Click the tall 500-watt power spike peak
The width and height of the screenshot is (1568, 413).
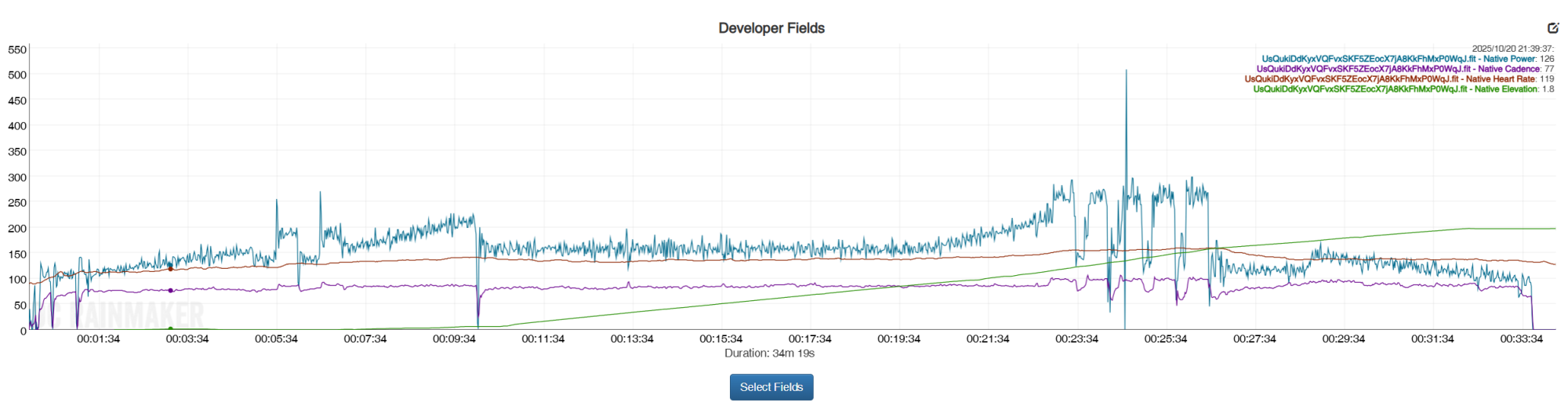pyautogui.click(x=1127, y=71)
